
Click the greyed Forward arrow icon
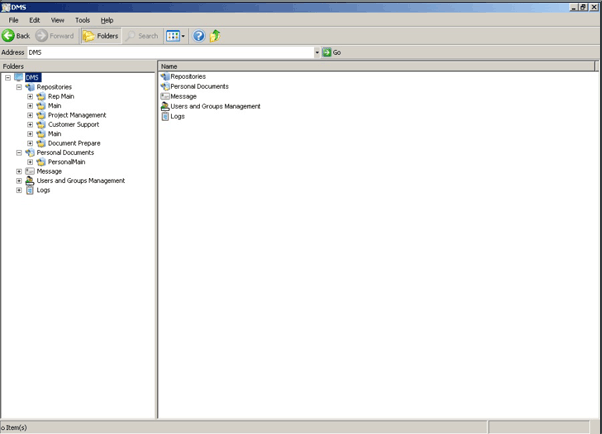click(x=41, y=36)
